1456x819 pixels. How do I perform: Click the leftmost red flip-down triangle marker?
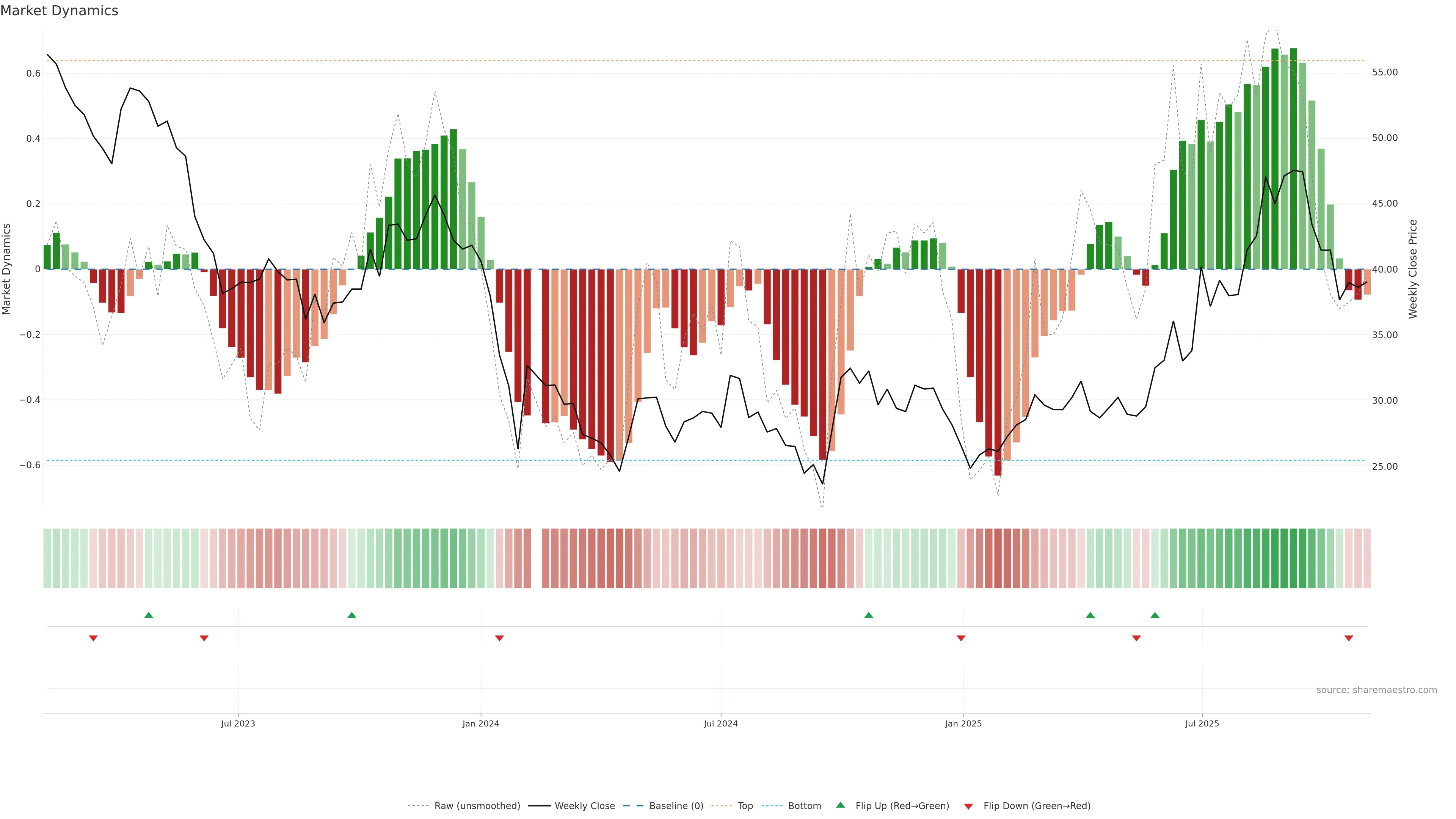click(93, 638)
